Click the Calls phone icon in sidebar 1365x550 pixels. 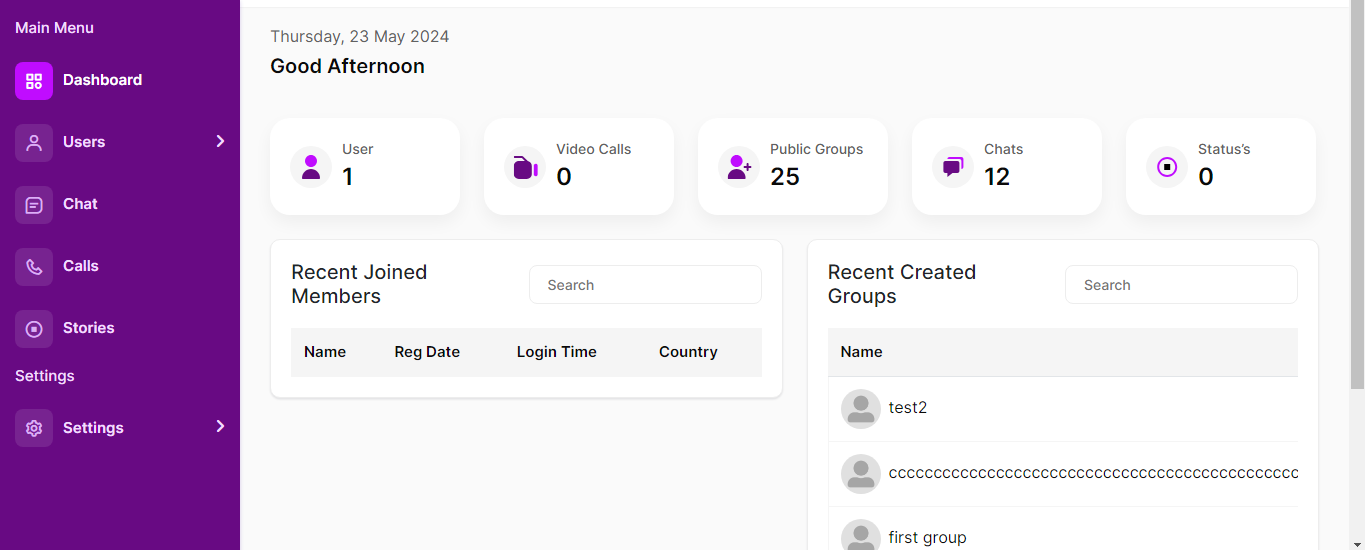34,267
